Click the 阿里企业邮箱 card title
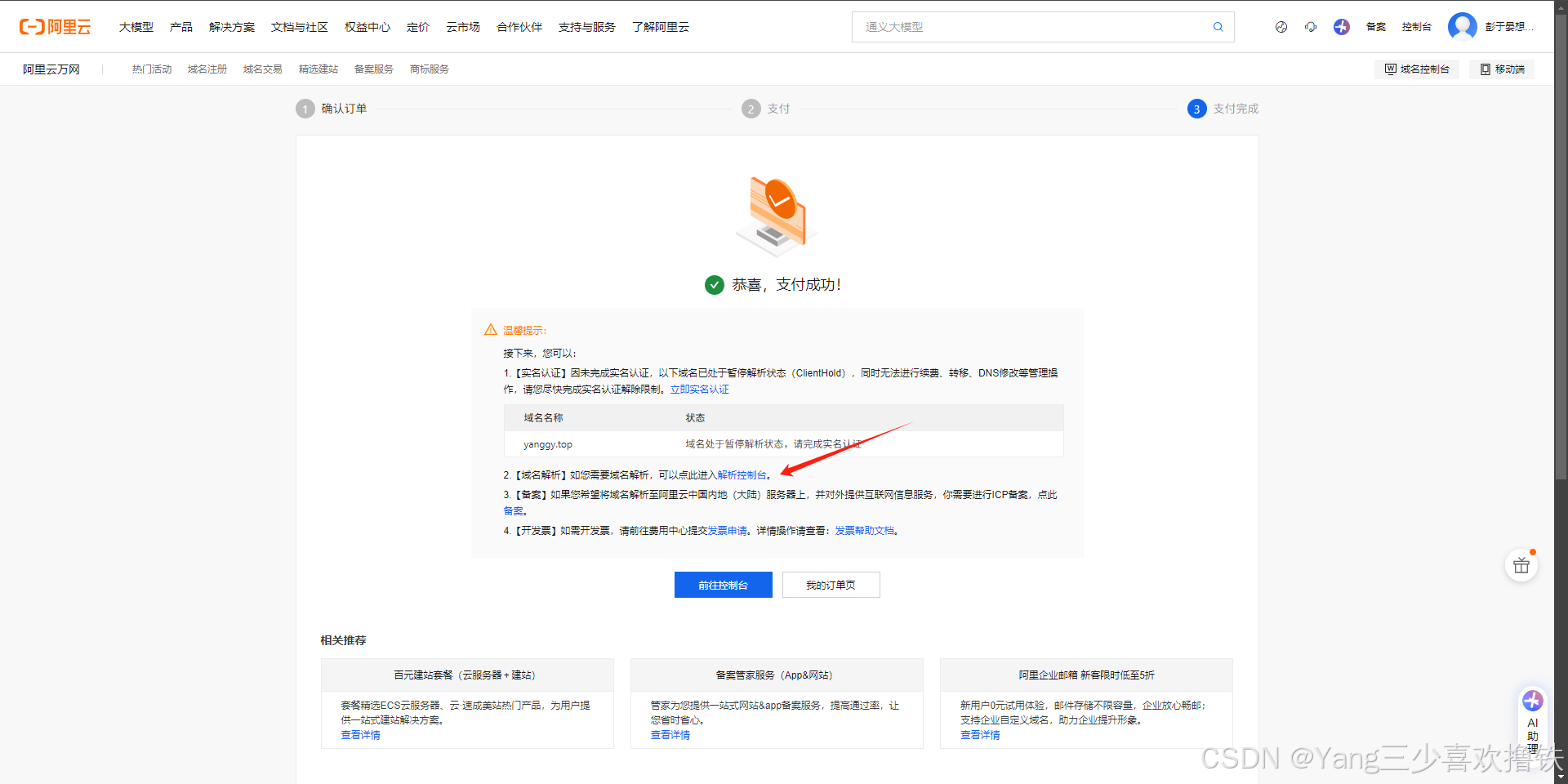The width and height of the screenshot is (1568, 784). (x=1087, y=675)
